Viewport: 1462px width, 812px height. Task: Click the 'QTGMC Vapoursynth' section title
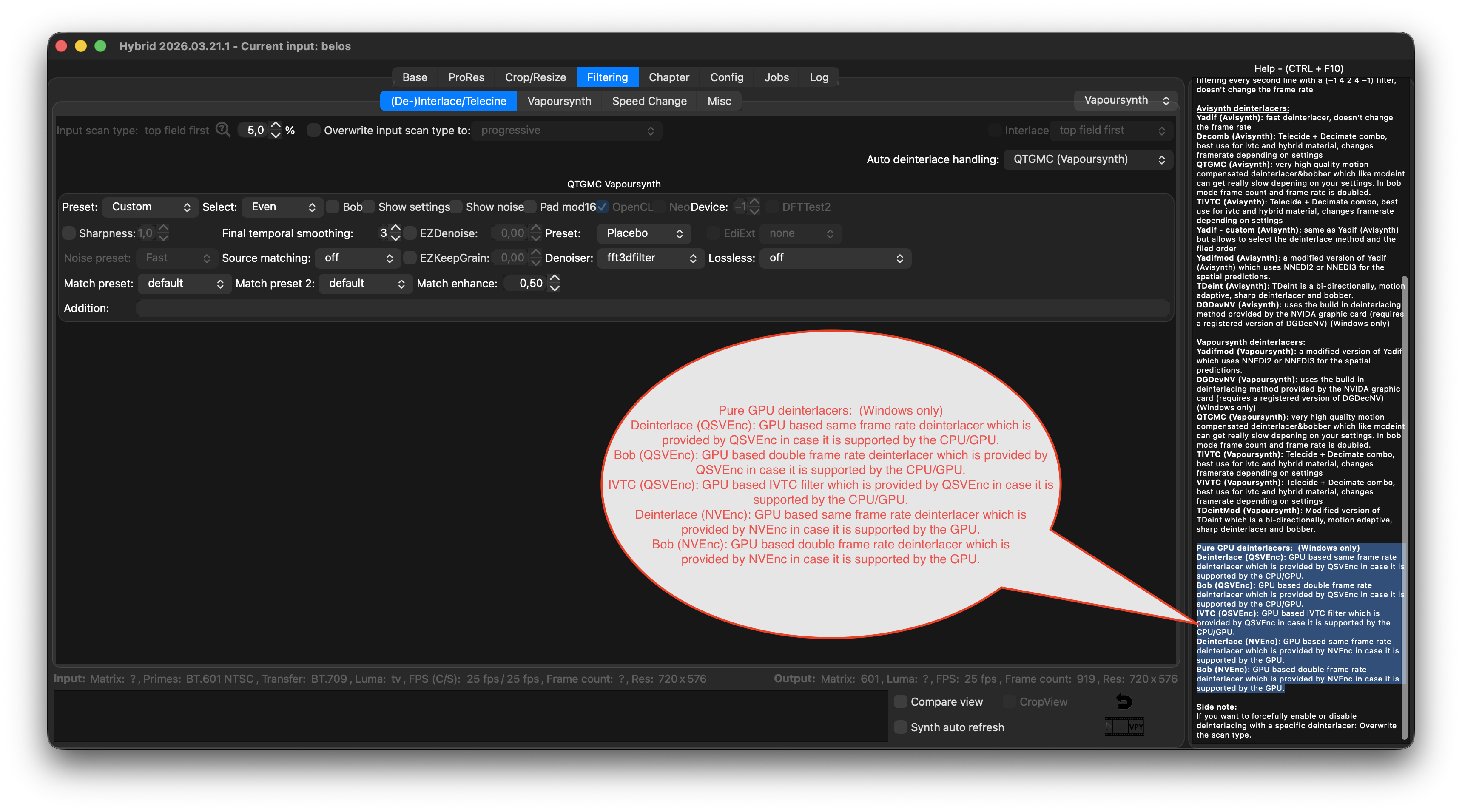coord(614,185)
